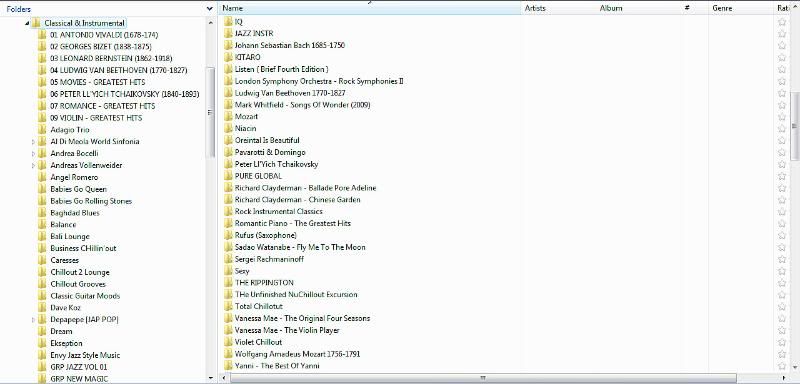Click folder icon for Dream in tree
The height and width of the screenshot is (384, 800).
click(x=42, y=331)
